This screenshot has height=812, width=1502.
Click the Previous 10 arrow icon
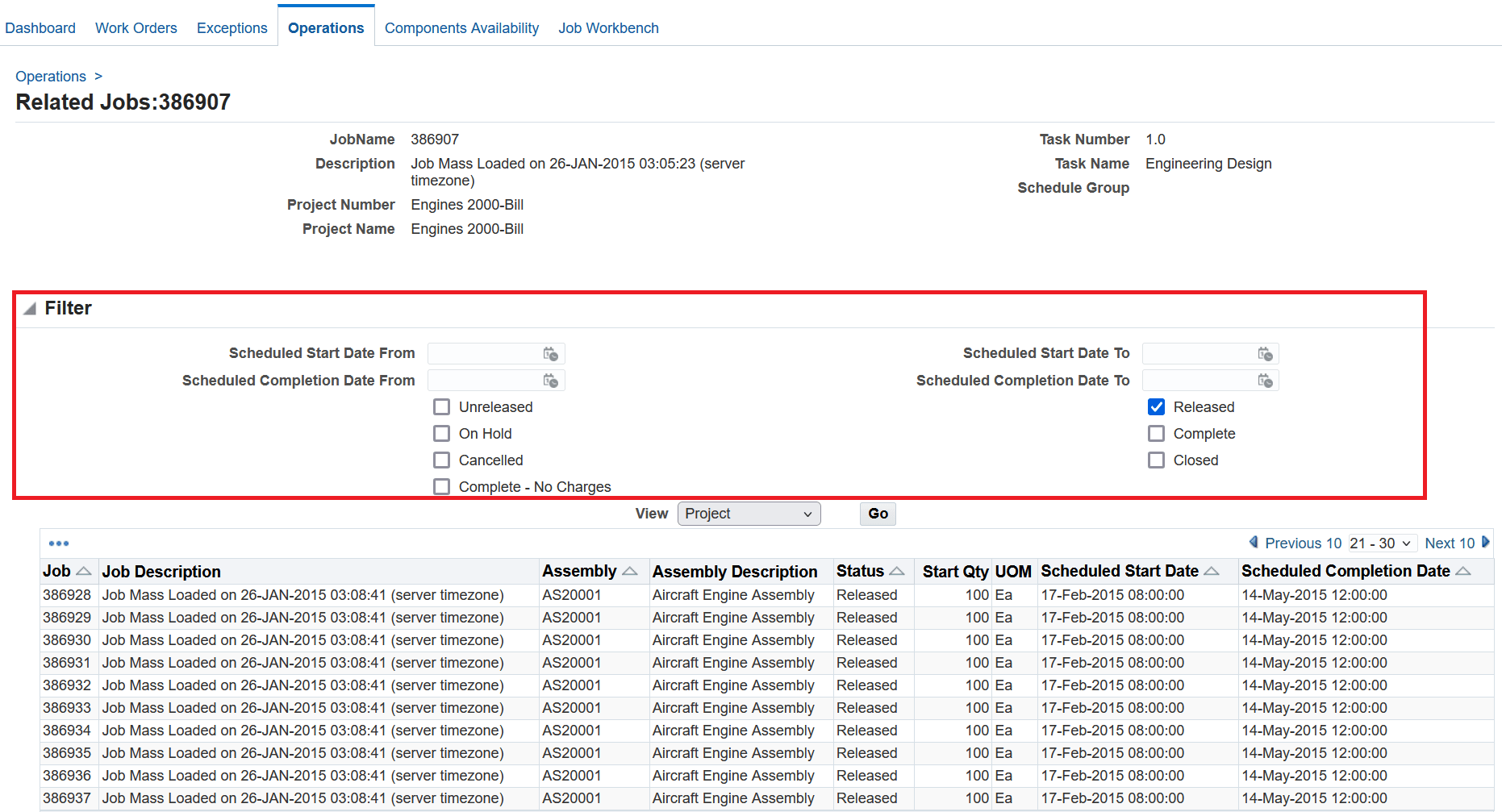[x=1255, y=543]
